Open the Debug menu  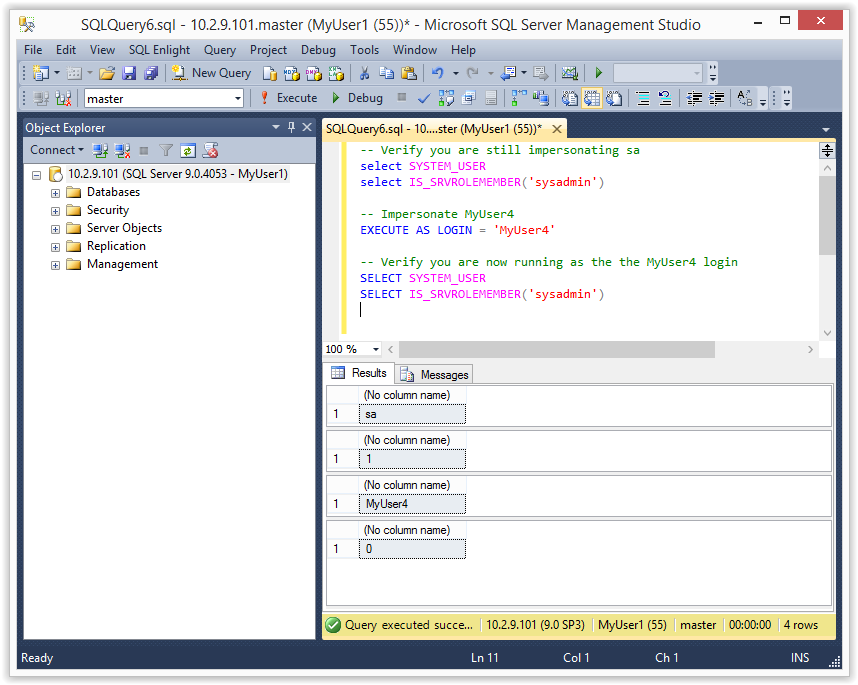tap(318, 50)
